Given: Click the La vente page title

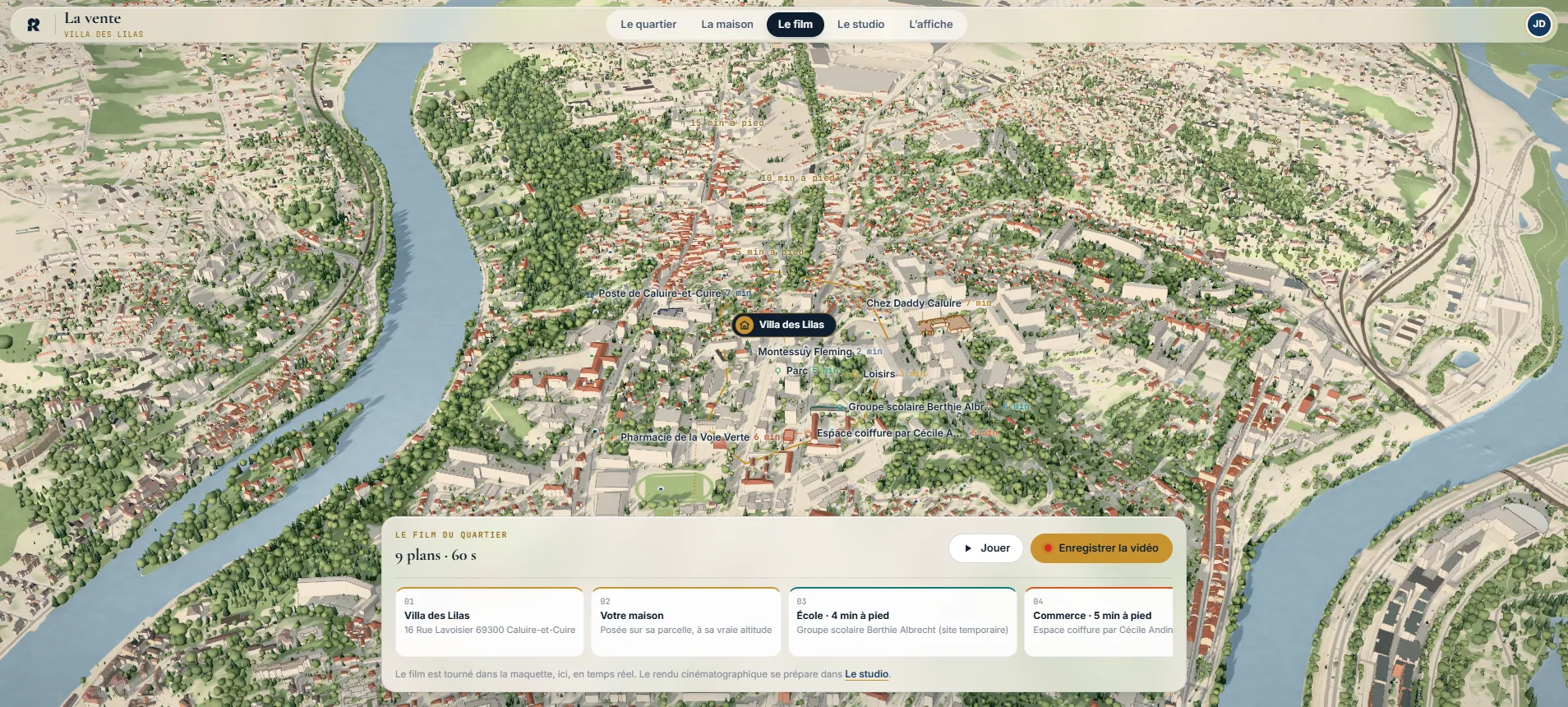Looking at the screenshot, I should [x=92, y=18].
